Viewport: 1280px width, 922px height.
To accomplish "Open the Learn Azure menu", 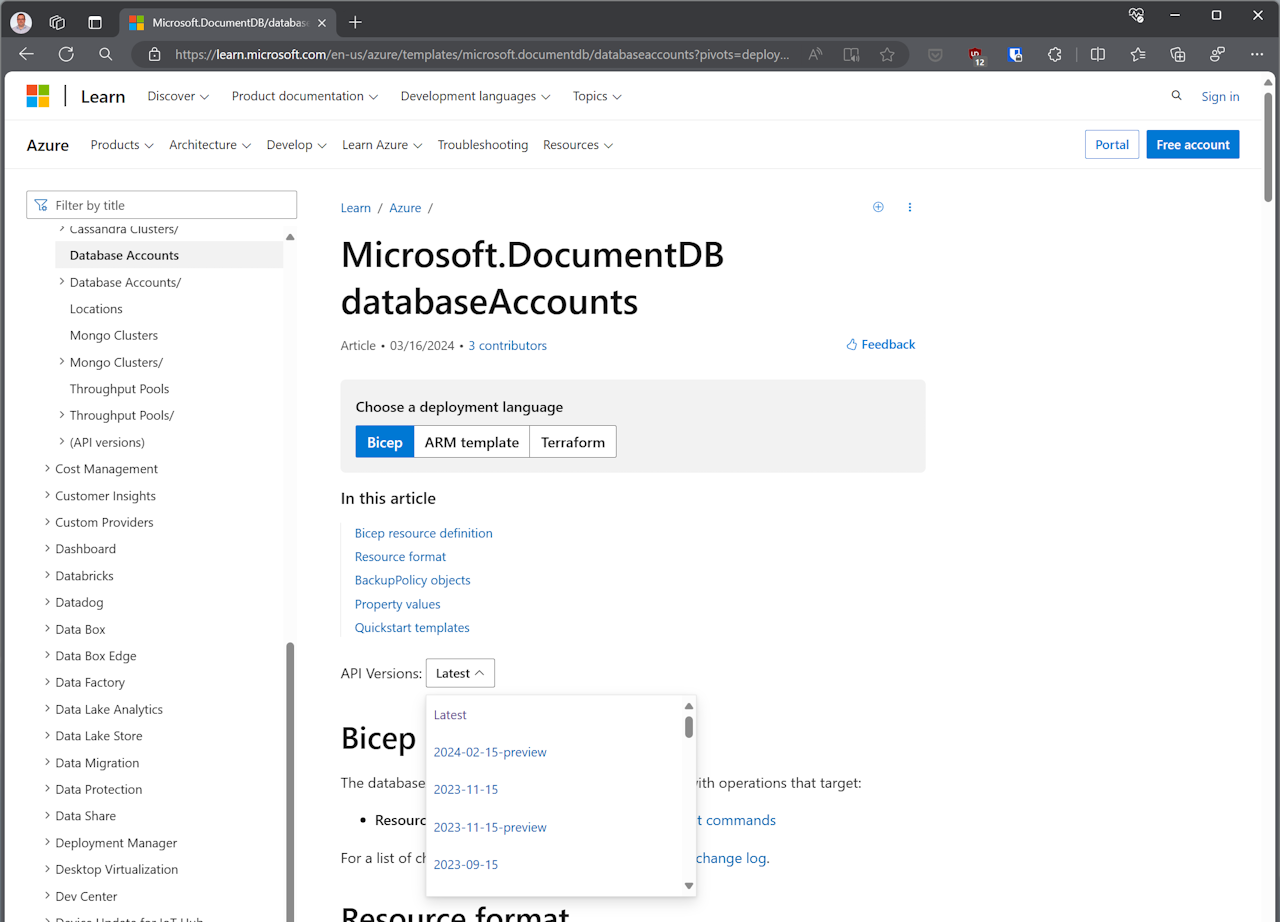I will point(382,145).
